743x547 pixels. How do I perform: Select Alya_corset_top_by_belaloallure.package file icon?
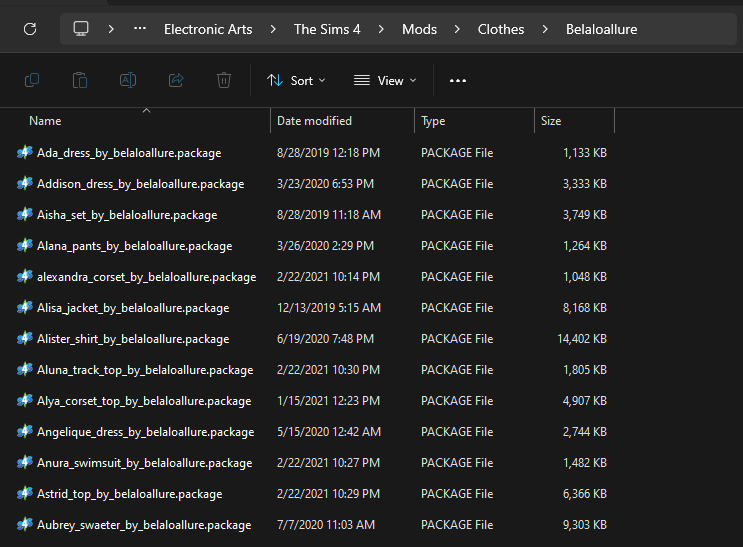coord(25,401)
